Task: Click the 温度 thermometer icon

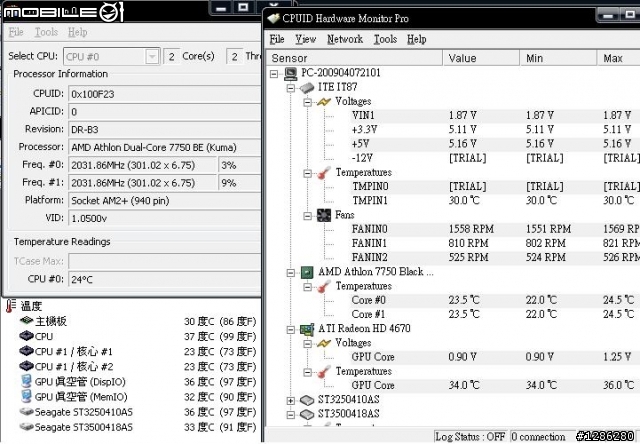Action: (x=11, y=306)
